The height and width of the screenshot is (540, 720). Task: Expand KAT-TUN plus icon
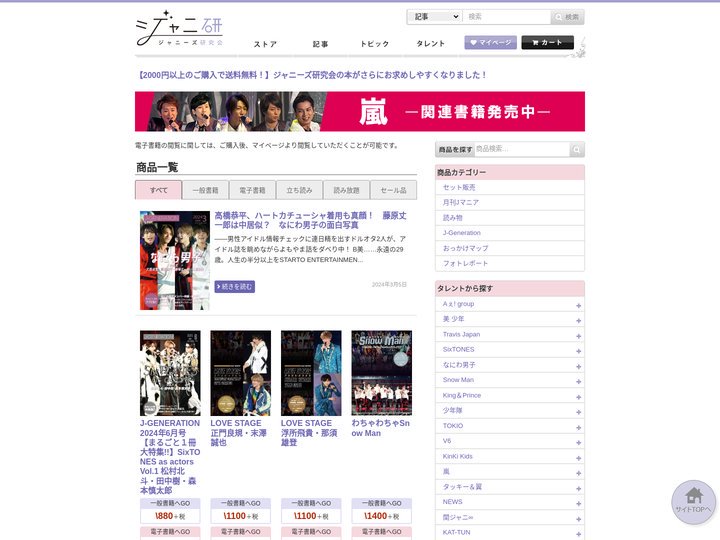(x=579, y=534)
